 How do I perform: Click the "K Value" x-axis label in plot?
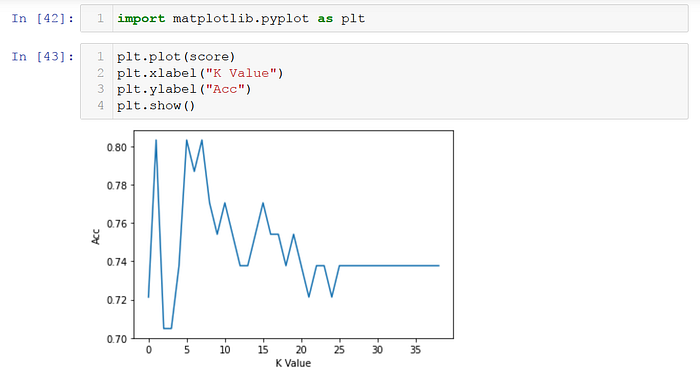293,363
